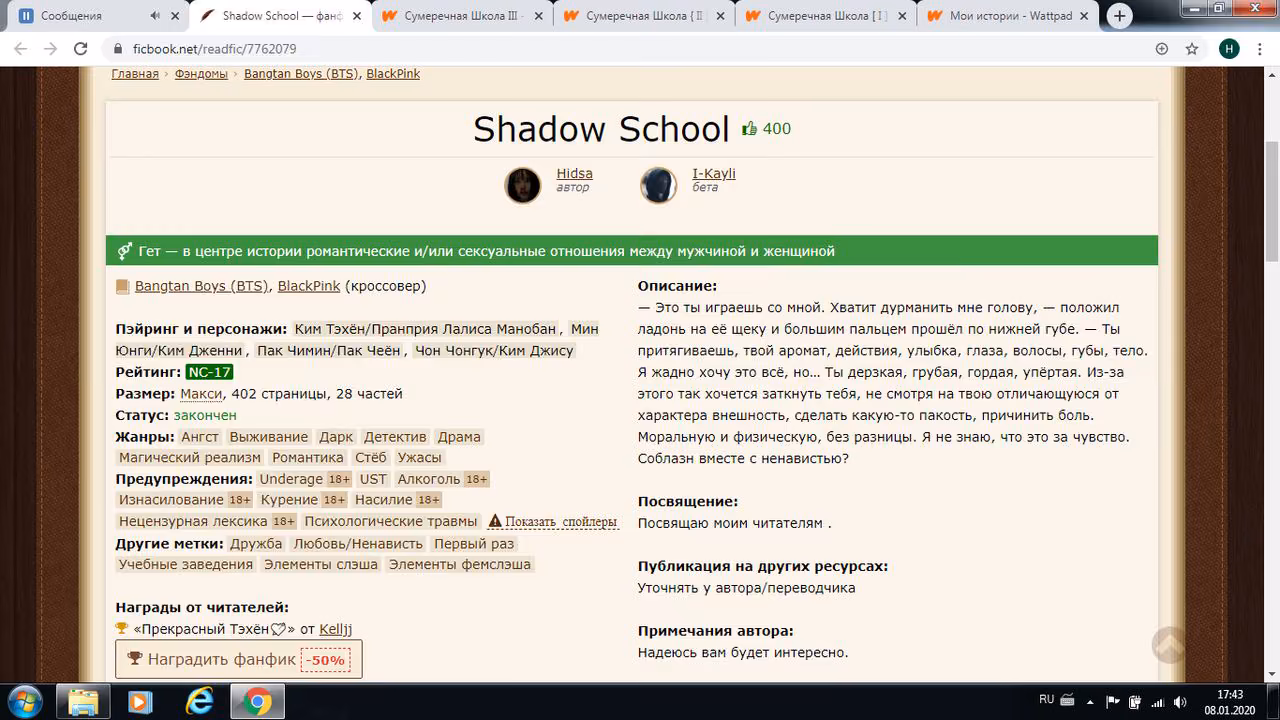
Task: Click the address bar URL field
Action: tap(630, 49)
